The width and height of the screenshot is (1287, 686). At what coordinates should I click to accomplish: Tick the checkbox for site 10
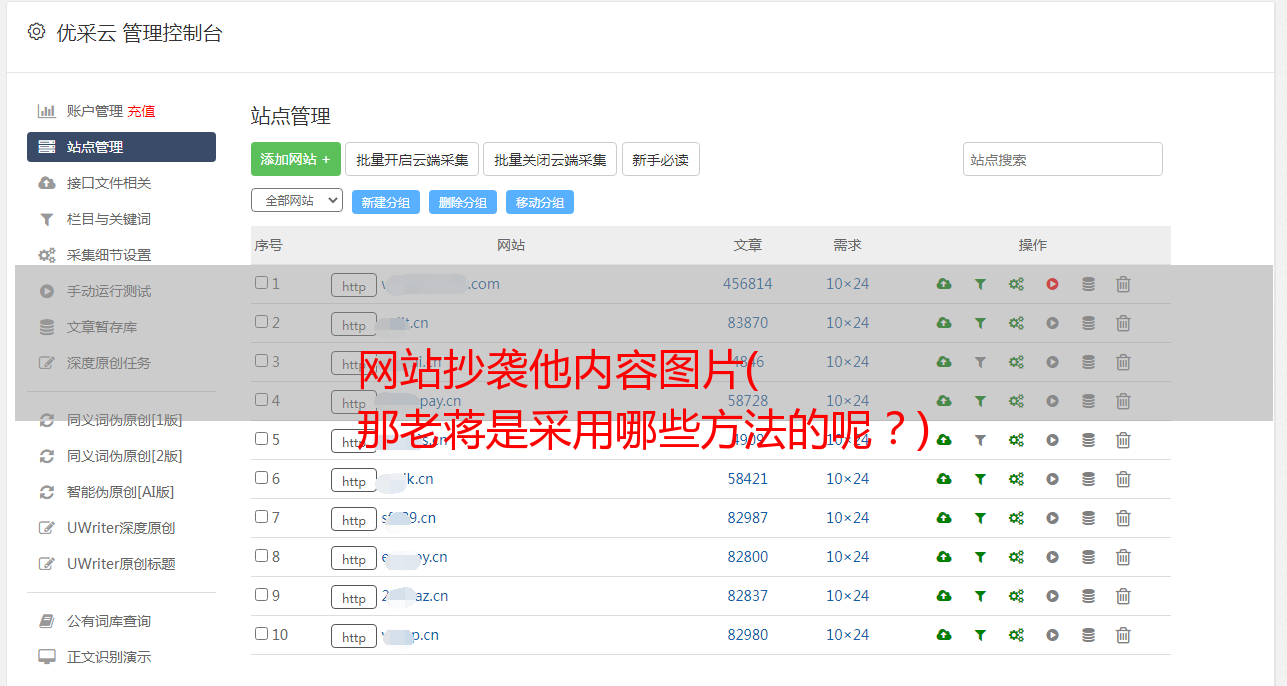coord(261,634)
